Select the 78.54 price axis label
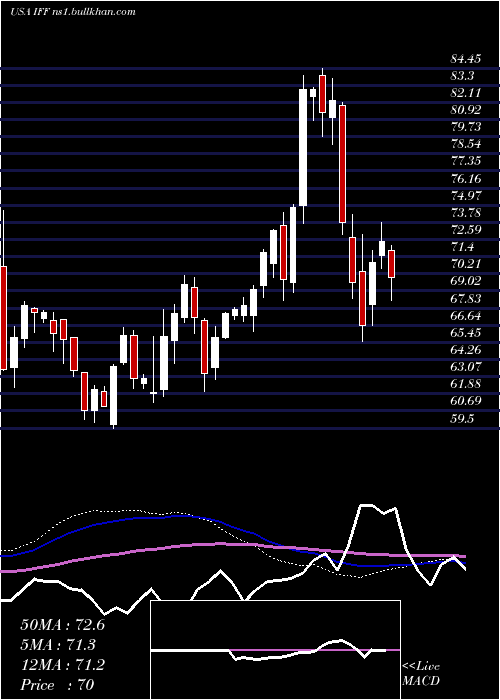500x700 pixels. 466,145
